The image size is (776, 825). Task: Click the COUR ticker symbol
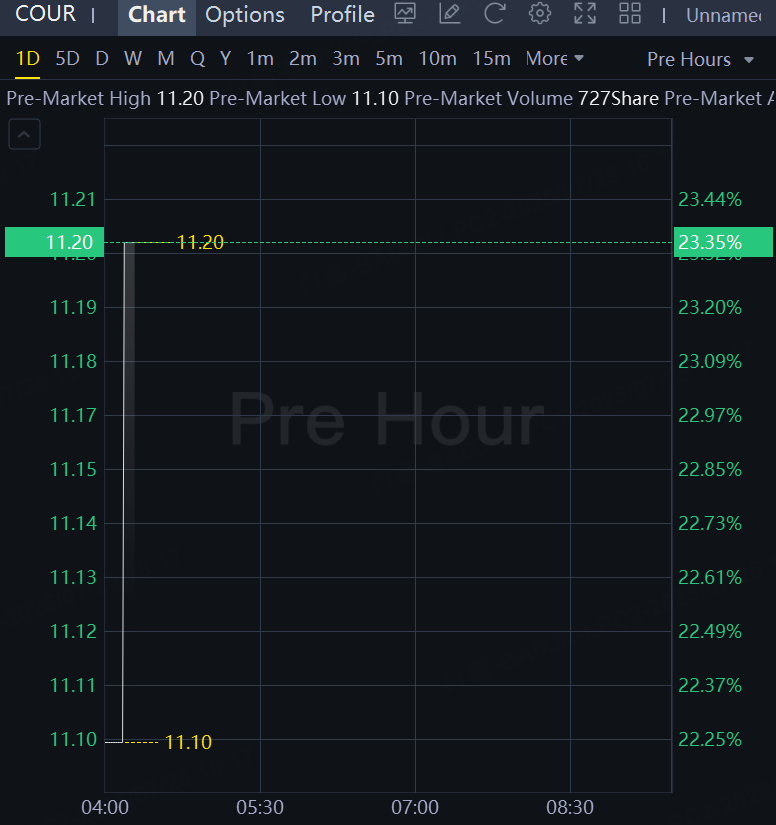[46, 14]
